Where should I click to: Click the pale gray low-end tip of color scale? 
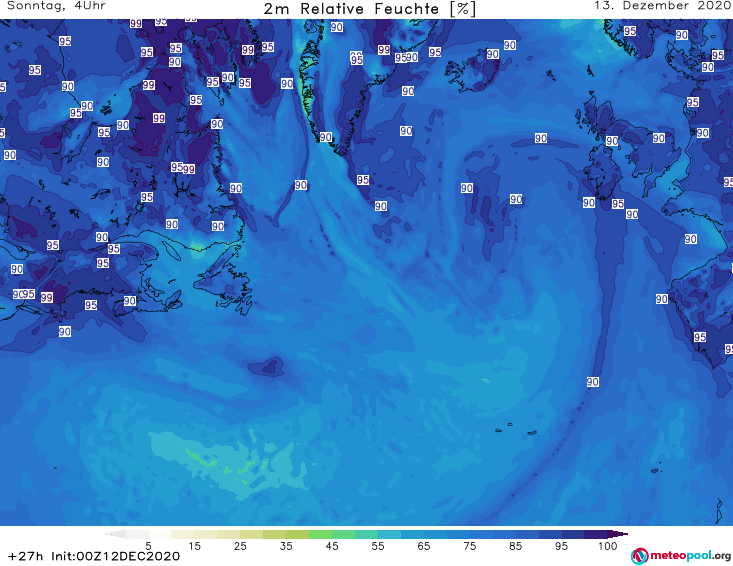coord(115,534)
